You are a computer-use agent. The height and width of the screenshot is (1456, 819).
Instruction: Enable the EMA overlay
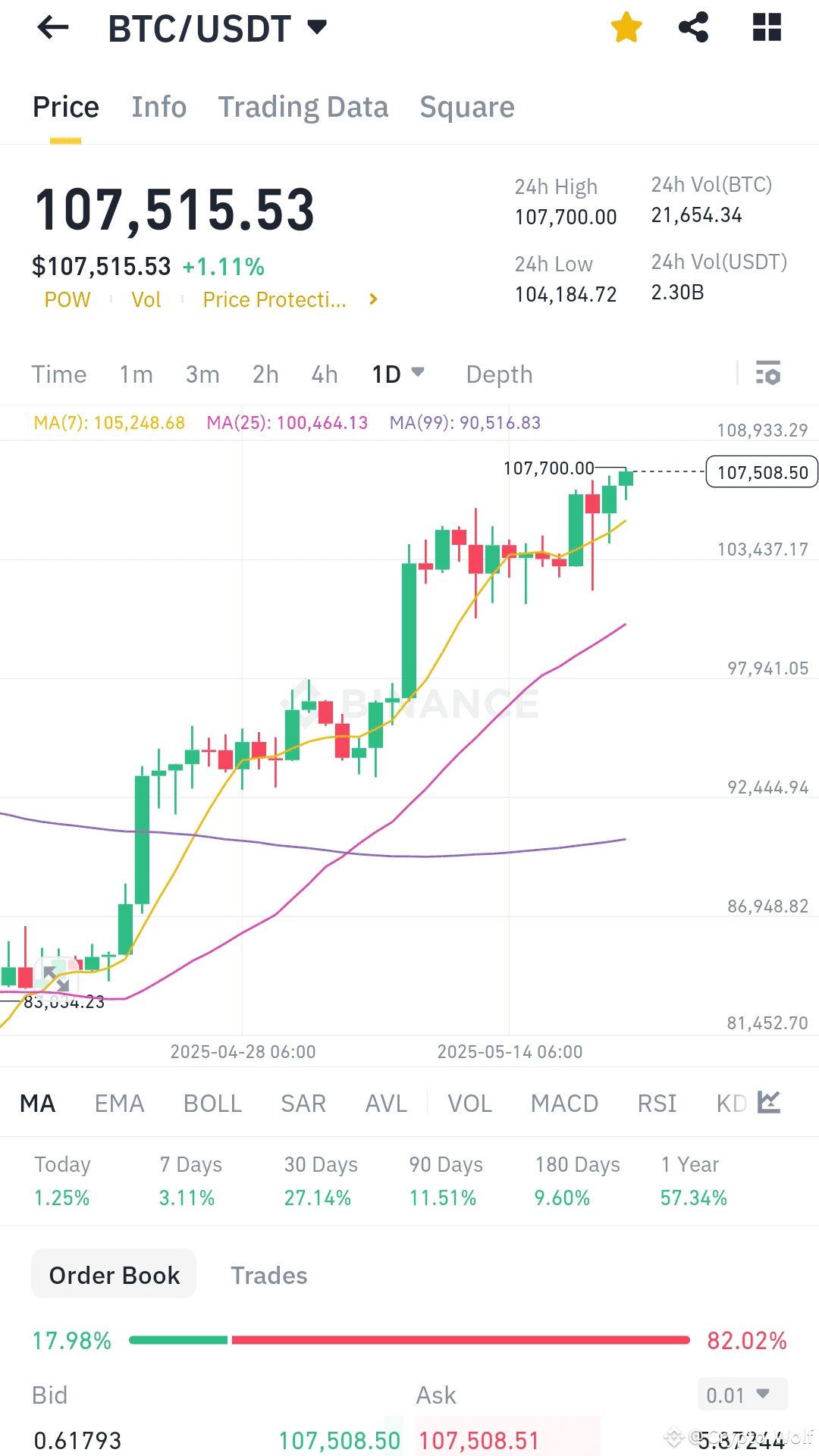119,1104
